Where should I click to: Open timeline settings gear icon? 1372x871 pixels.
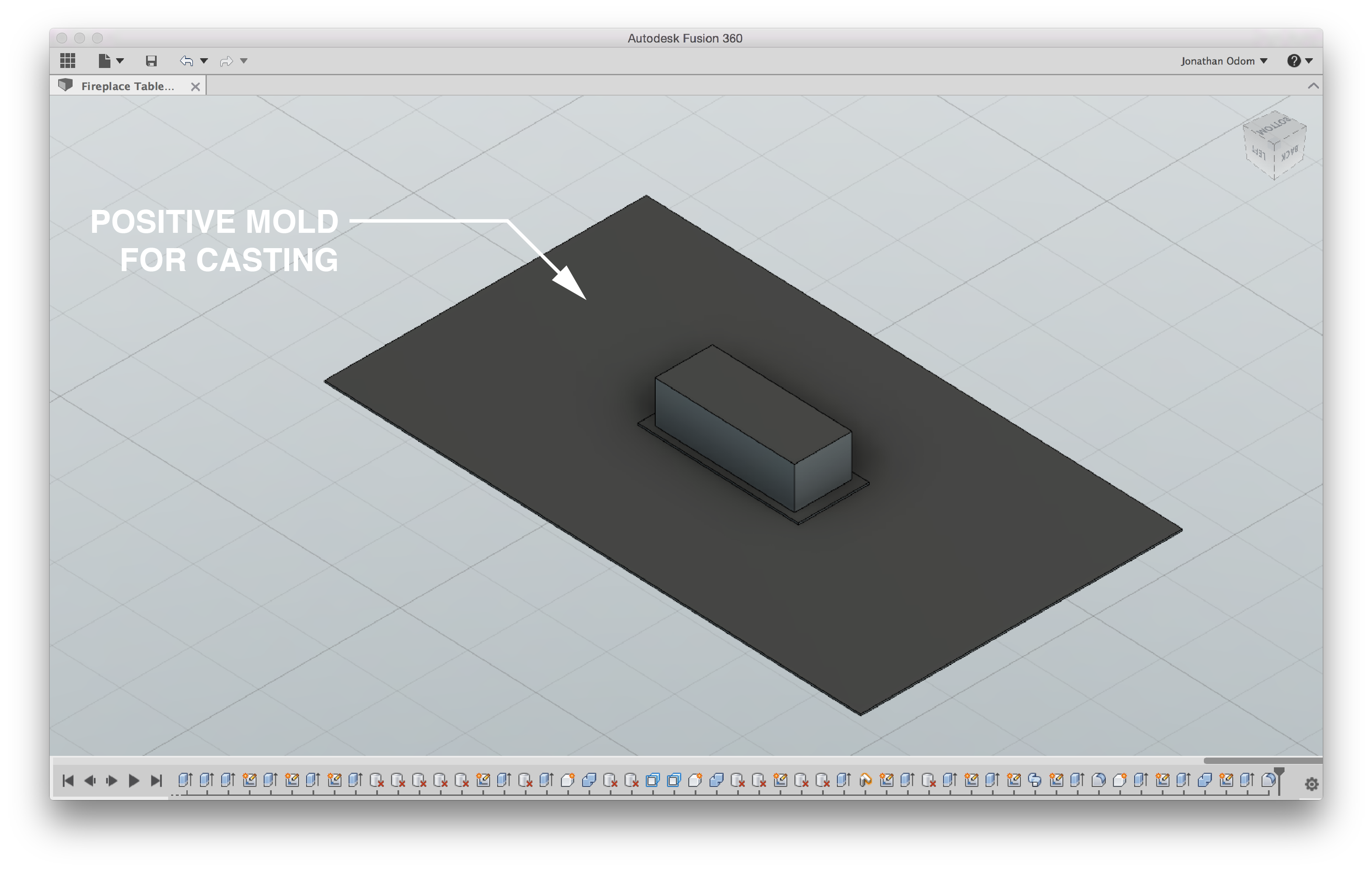[x=1311, y=784]
